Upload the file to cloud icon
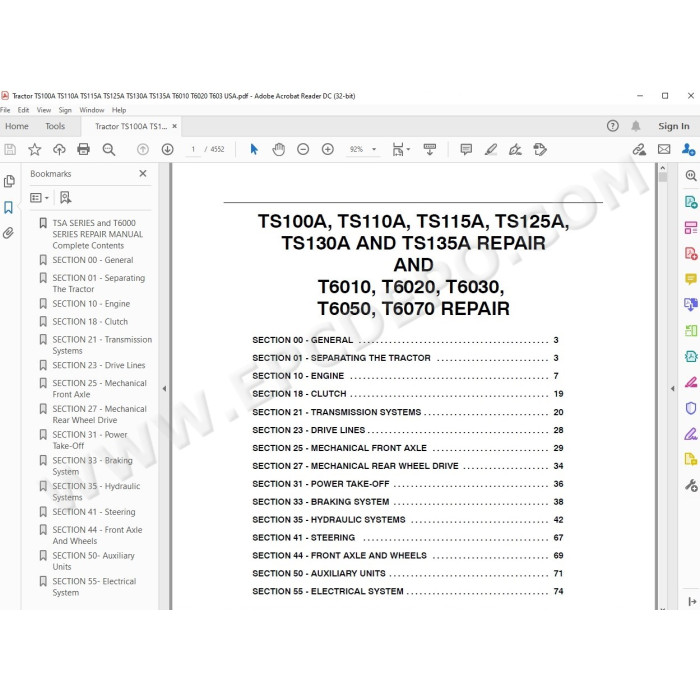The height and width of the screenshot is (700, 700). point(59,149)
